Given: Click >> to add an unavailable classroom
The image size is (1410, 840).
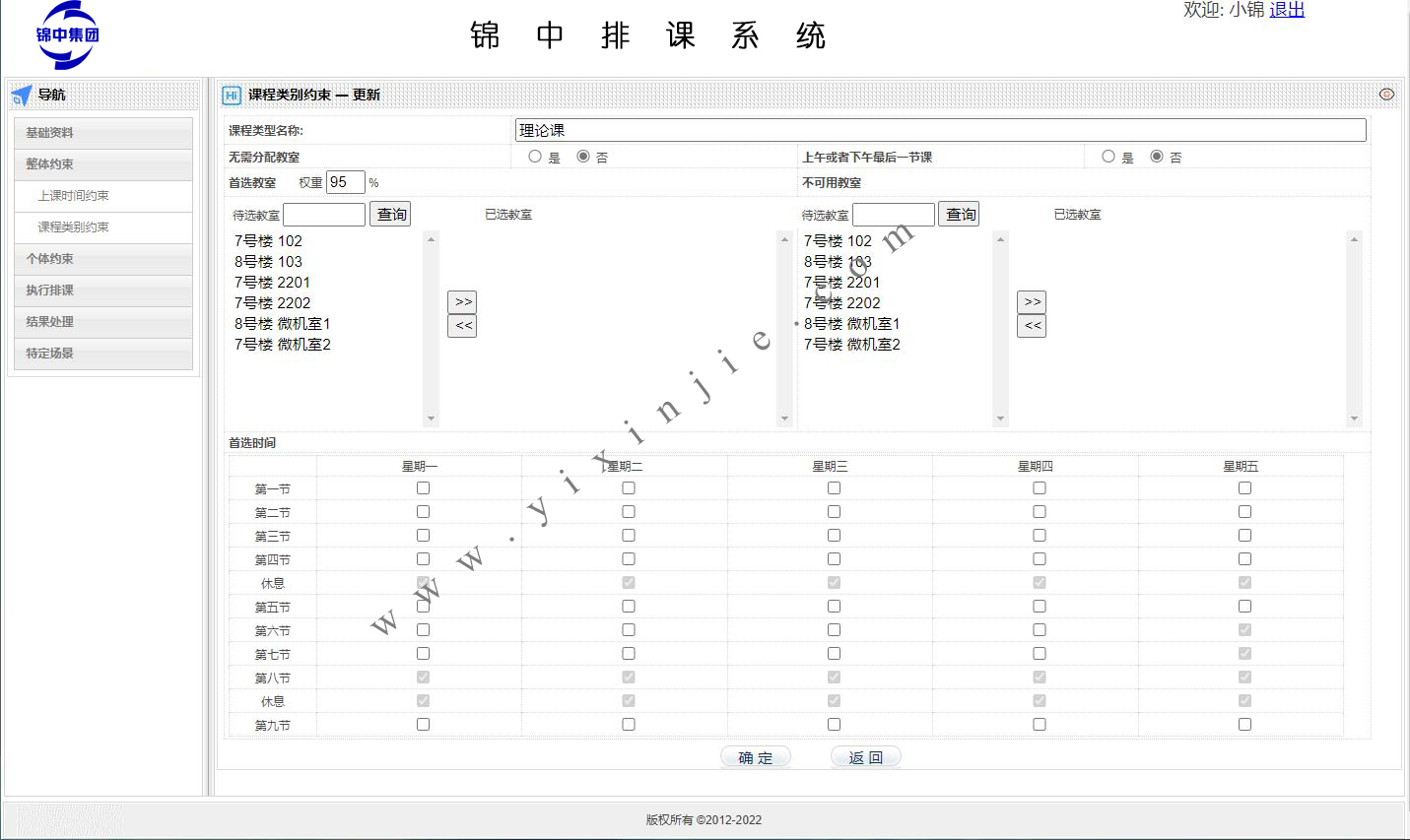Looking at the screenshot, I should 1032,302.
